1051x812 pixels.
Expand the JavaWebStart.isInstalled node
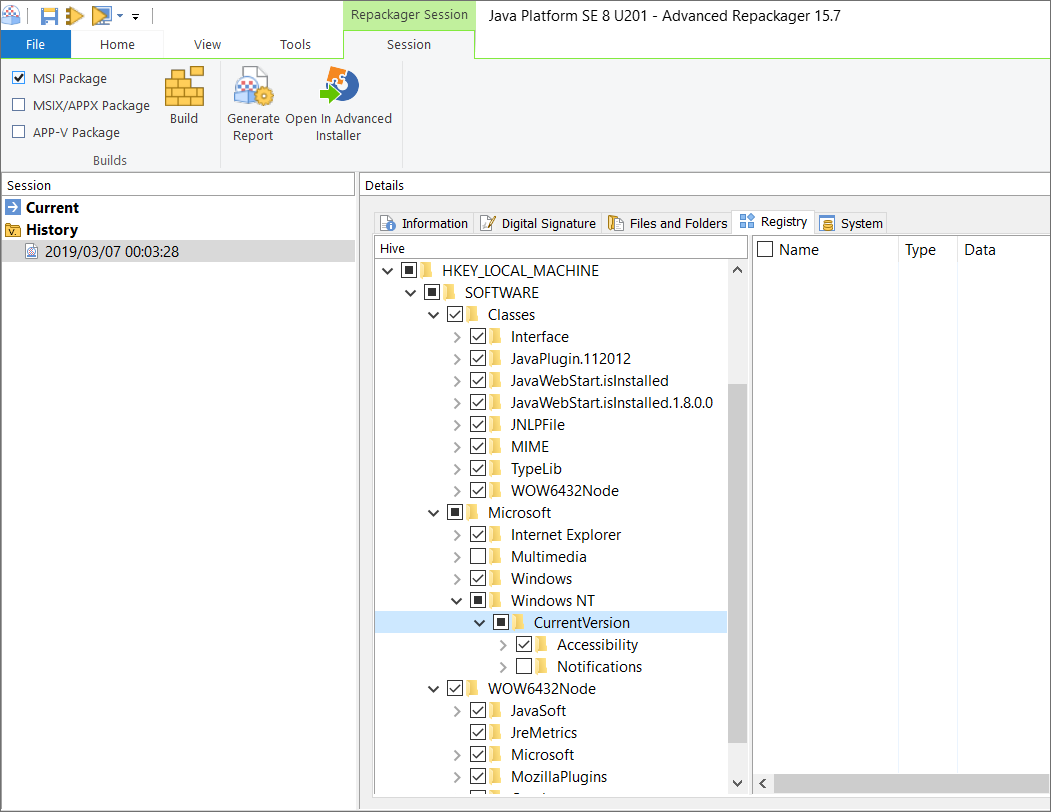(456, 381)
